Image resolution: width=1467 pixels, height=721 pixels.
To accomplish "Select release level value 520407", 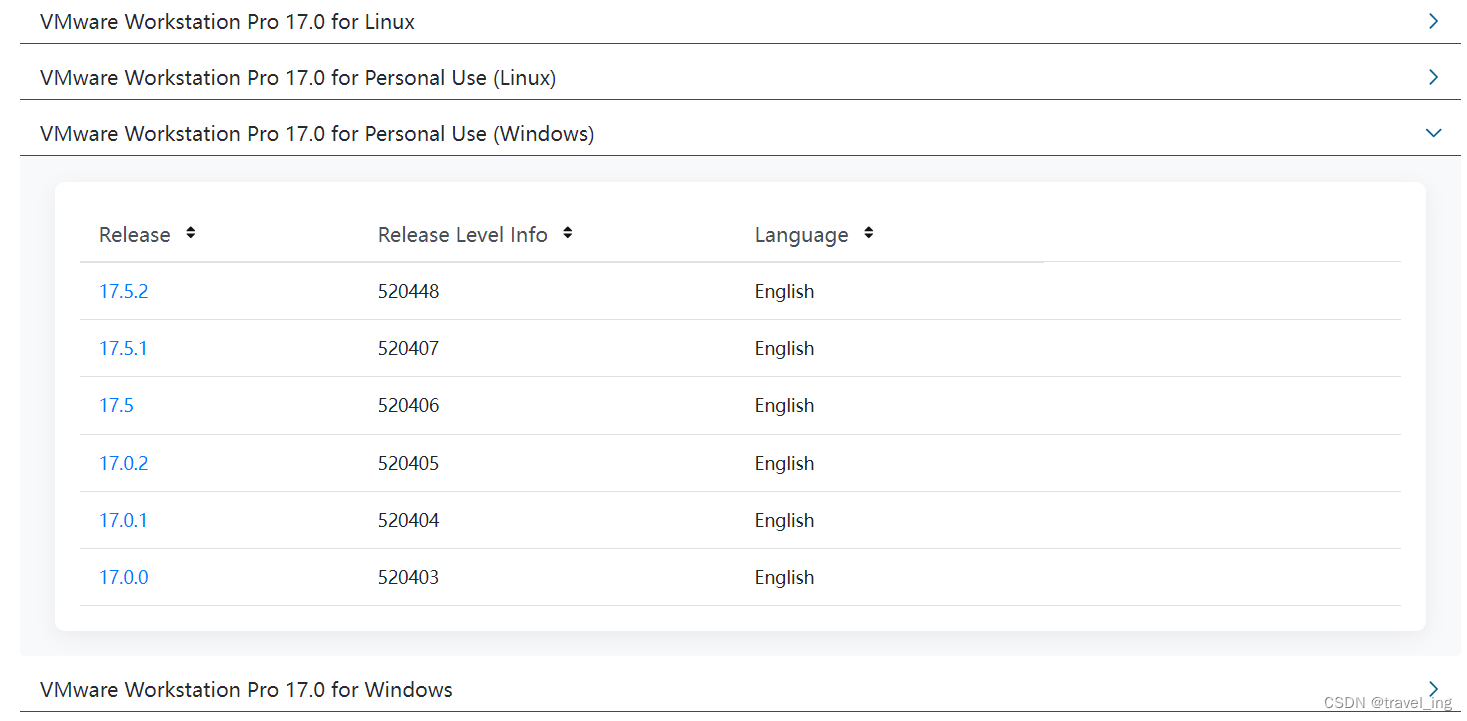I will (408, 348).
